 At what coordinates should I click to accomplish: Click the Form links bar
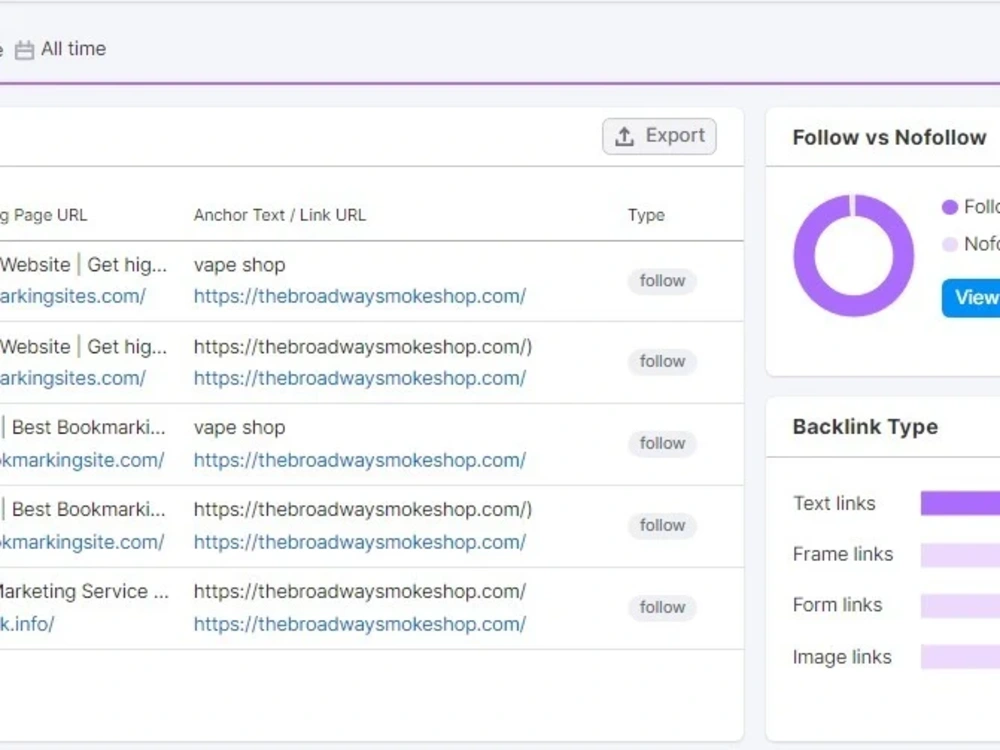point(960,605)
